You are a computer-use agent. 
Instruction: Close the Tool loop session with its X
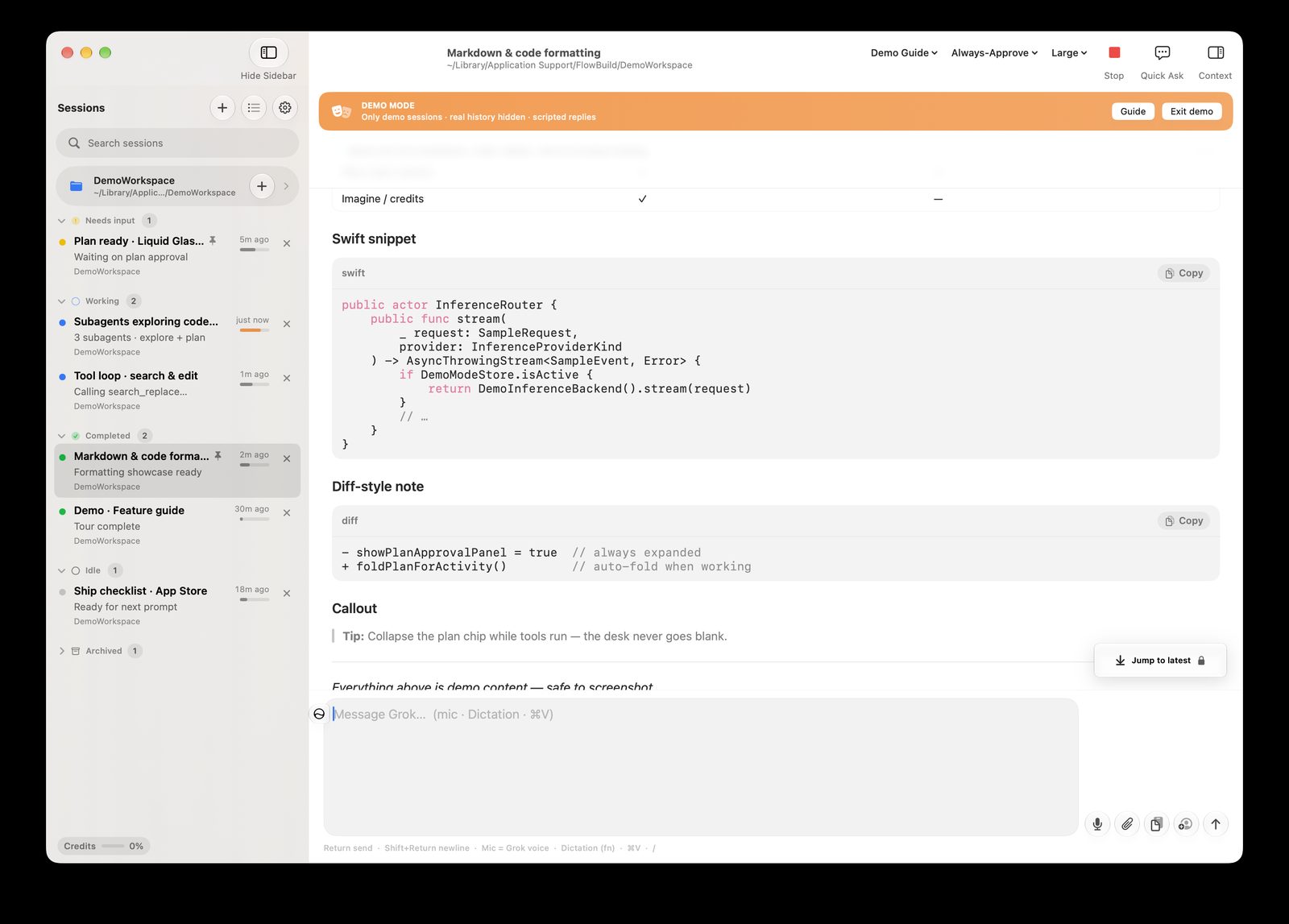click(287, 378)
